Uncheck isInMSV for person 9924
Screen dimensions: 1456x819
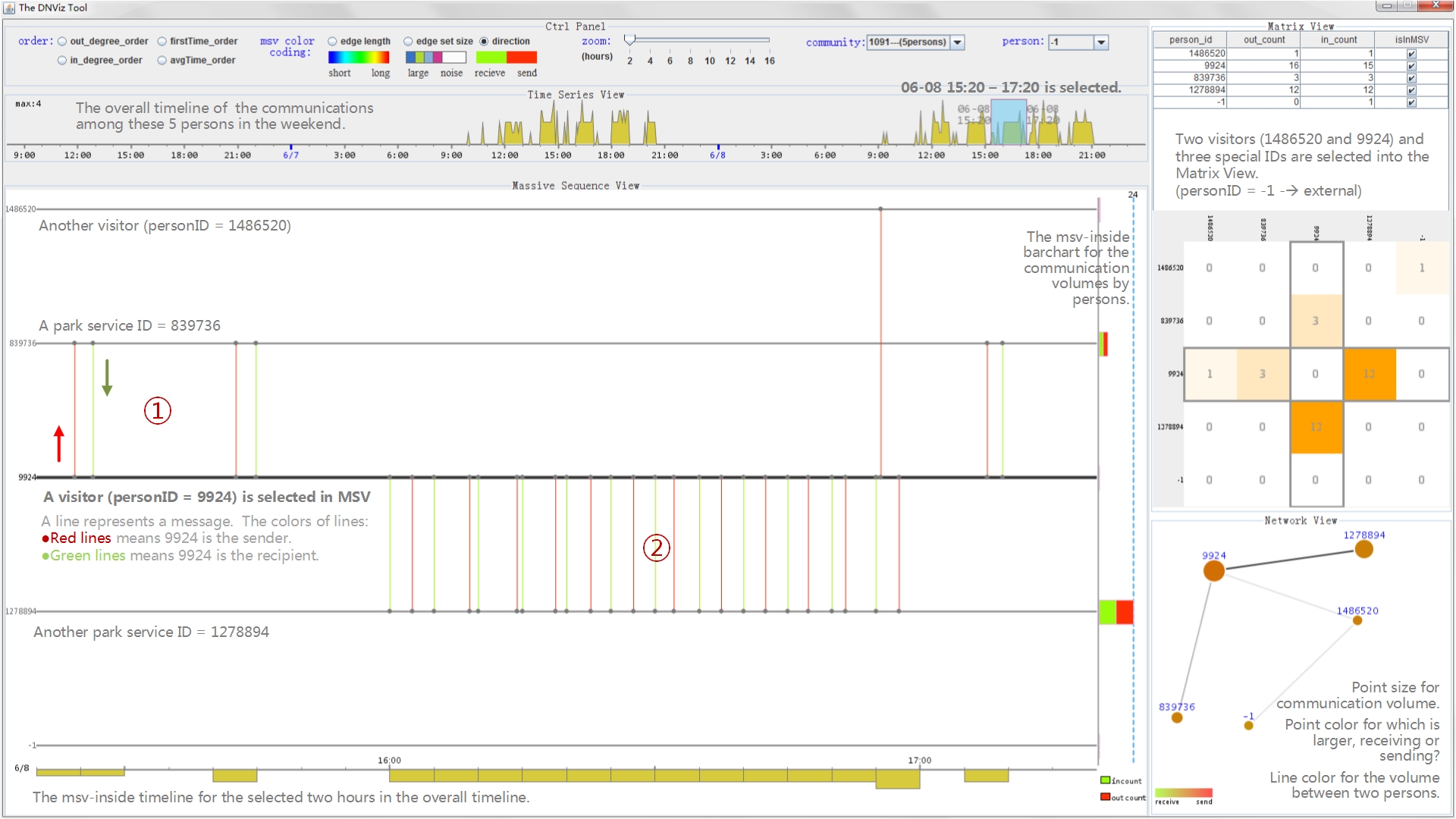click(1411, 66)
